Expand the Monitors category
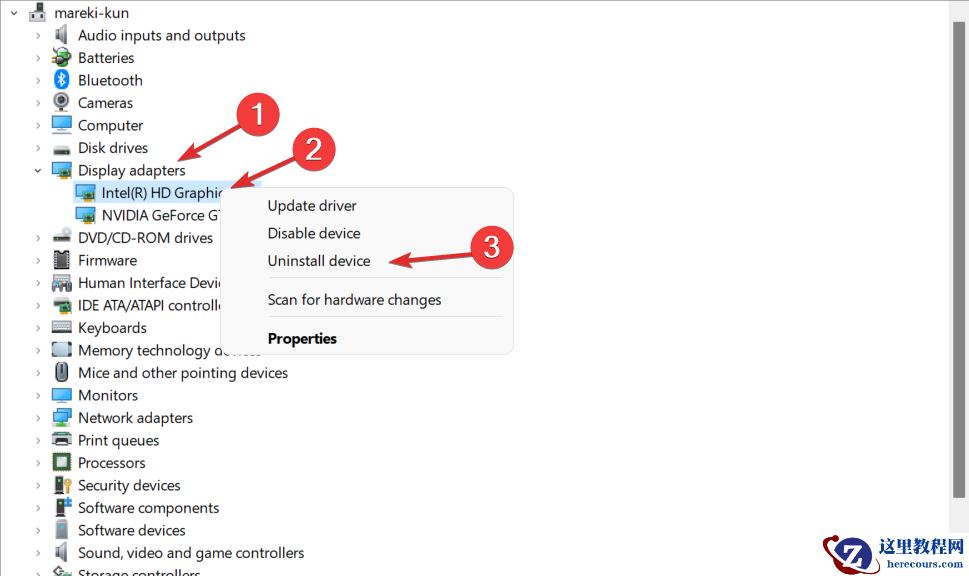The image size is (969, 576). tap(38, 395)
